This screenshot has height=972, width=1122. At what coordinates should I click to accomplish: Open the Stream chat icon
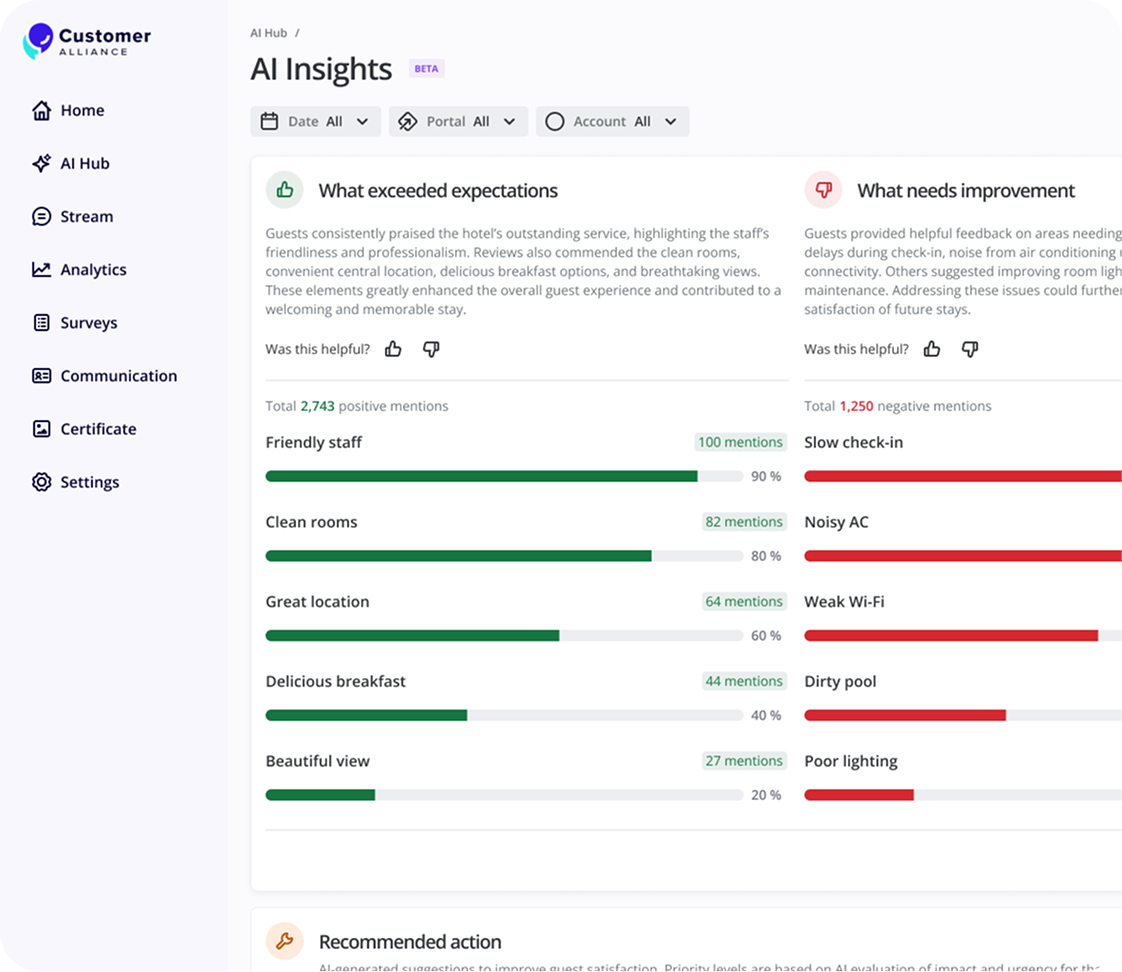tap(42, 216)
